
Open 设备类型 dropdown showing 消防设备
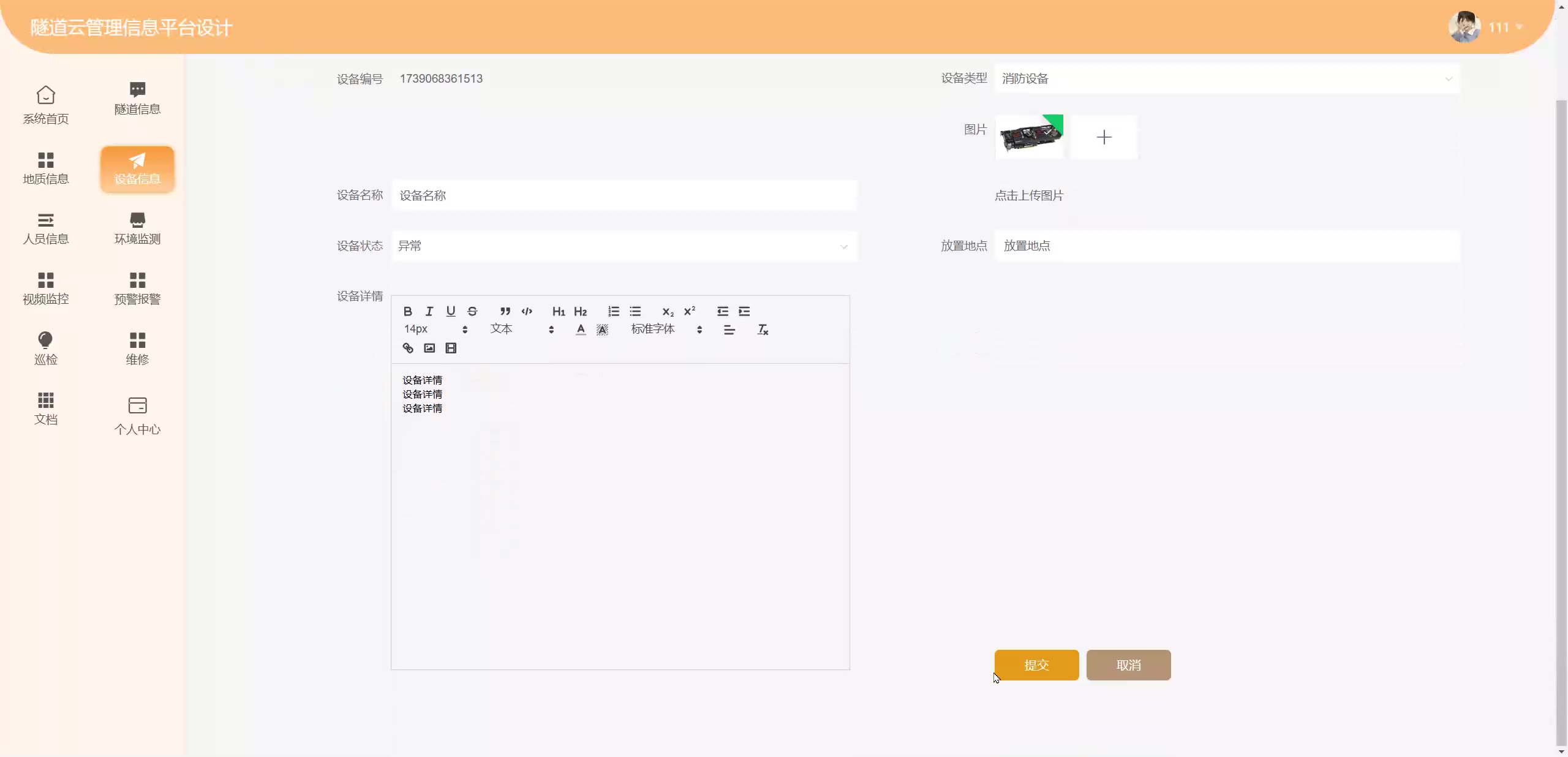(x=1226, y=78)
